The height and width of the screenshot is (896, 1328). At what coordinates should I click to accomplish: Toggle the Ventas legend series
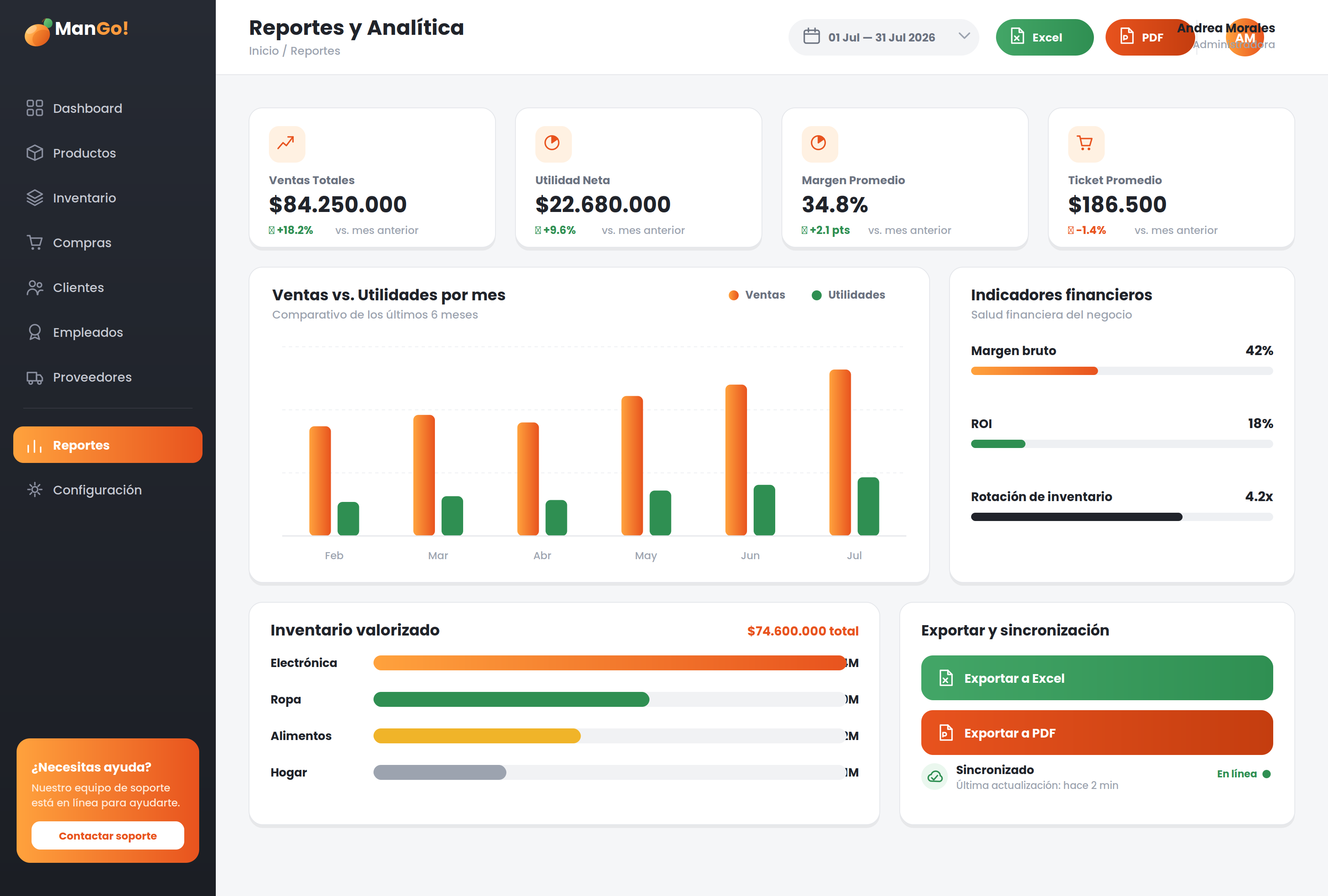coord(757,295)
